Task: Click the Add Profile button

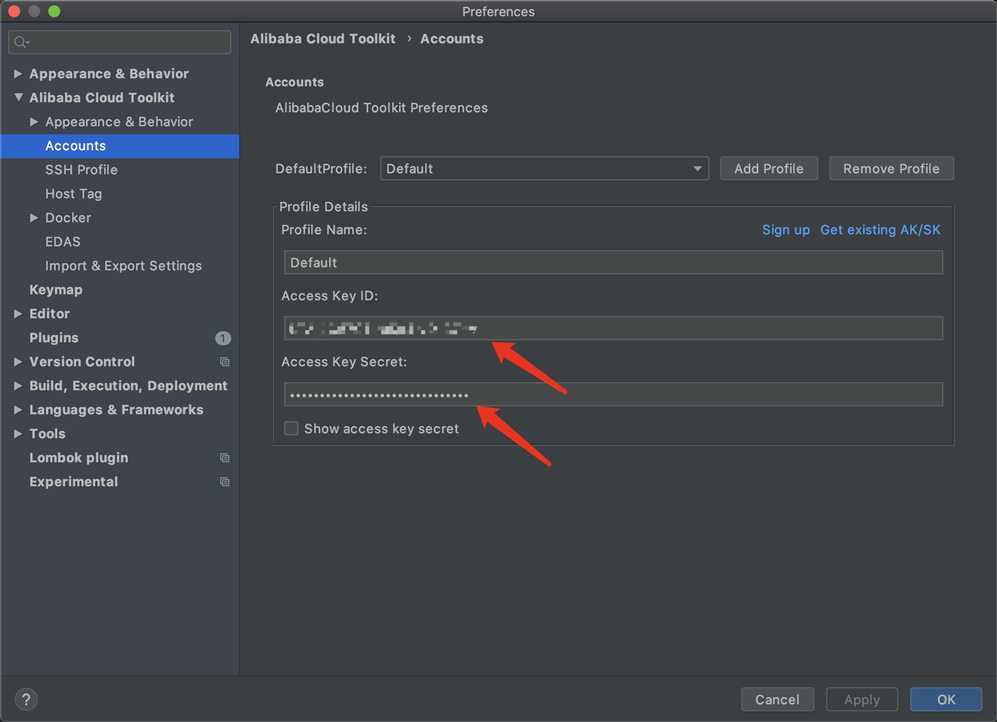Action: pyautogui.click(x=769, y=168)
